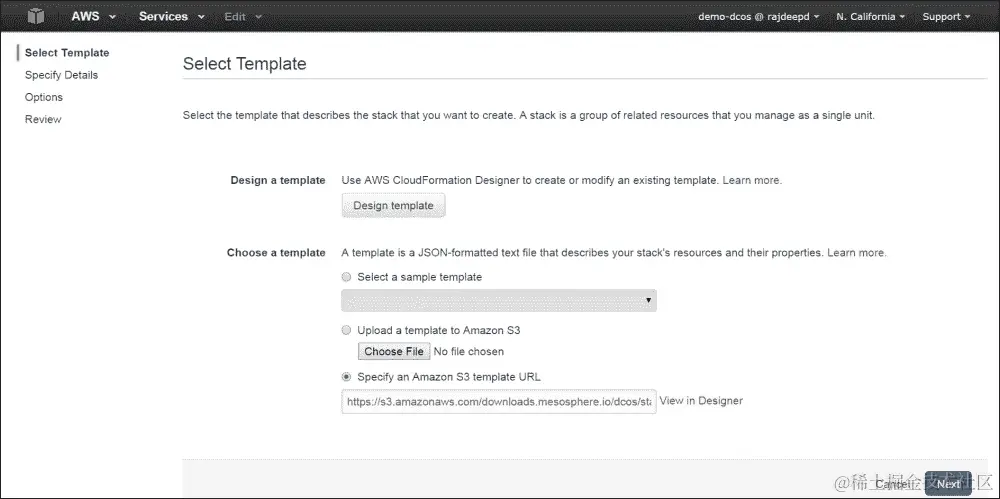Click the Next button

pos(948,484)
